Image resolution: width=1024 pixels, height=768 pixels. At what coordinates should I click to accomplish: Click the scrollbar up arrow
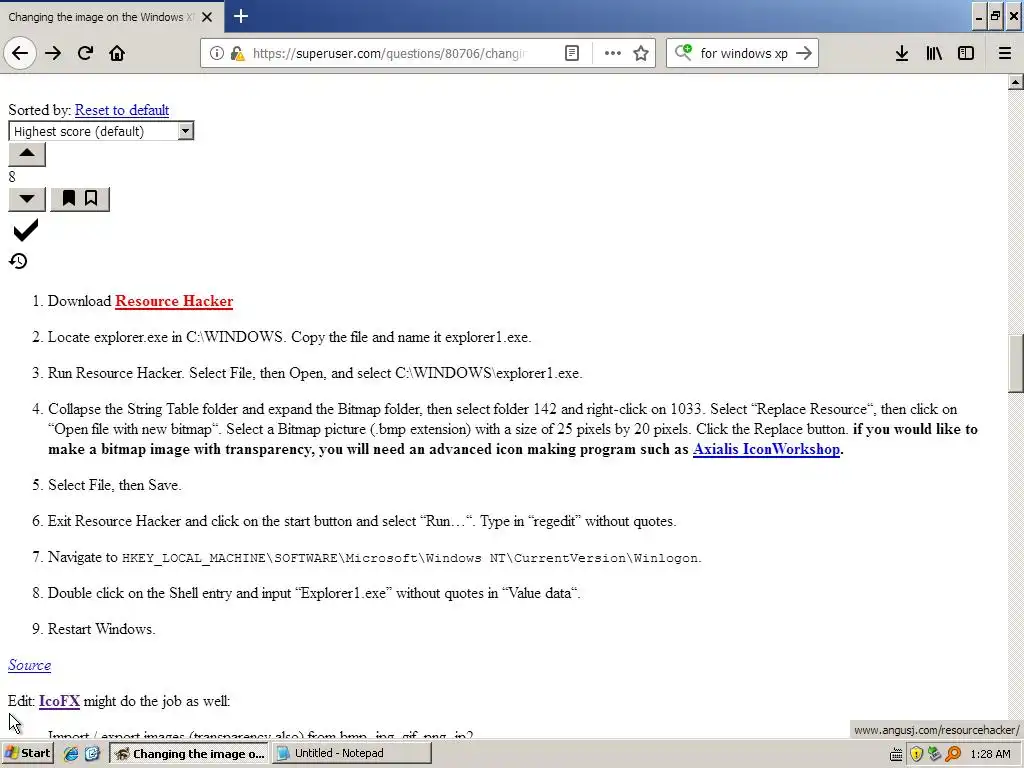[1016, 82]
